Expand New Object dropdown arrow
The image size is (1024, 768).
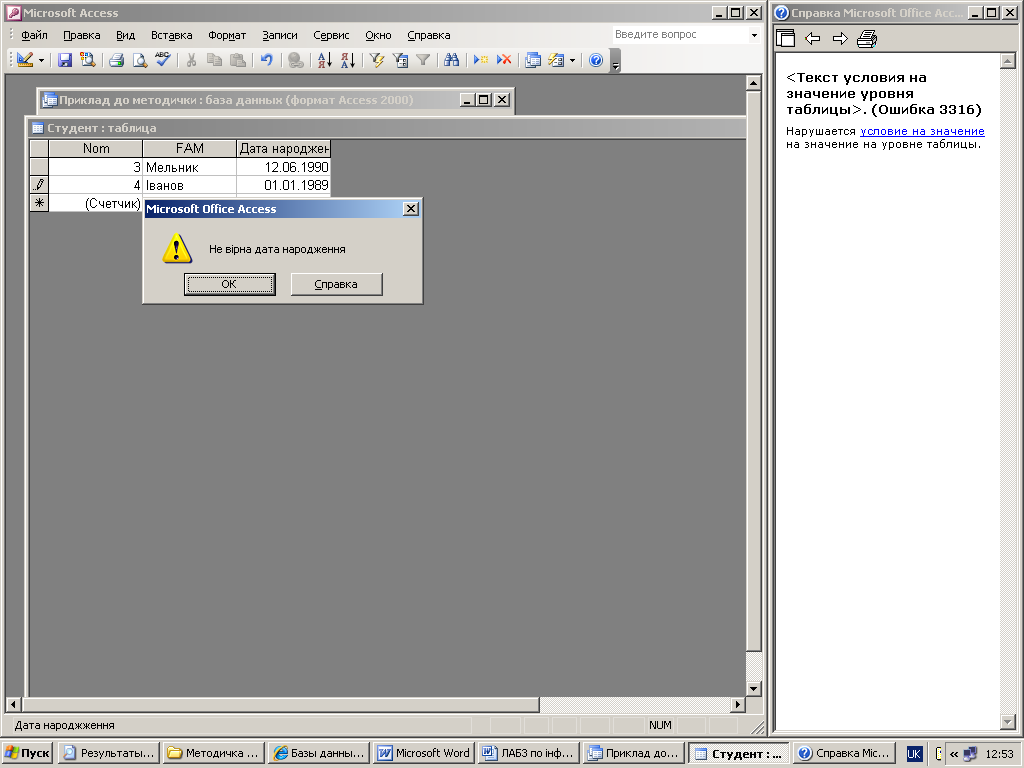pos(572,60)
